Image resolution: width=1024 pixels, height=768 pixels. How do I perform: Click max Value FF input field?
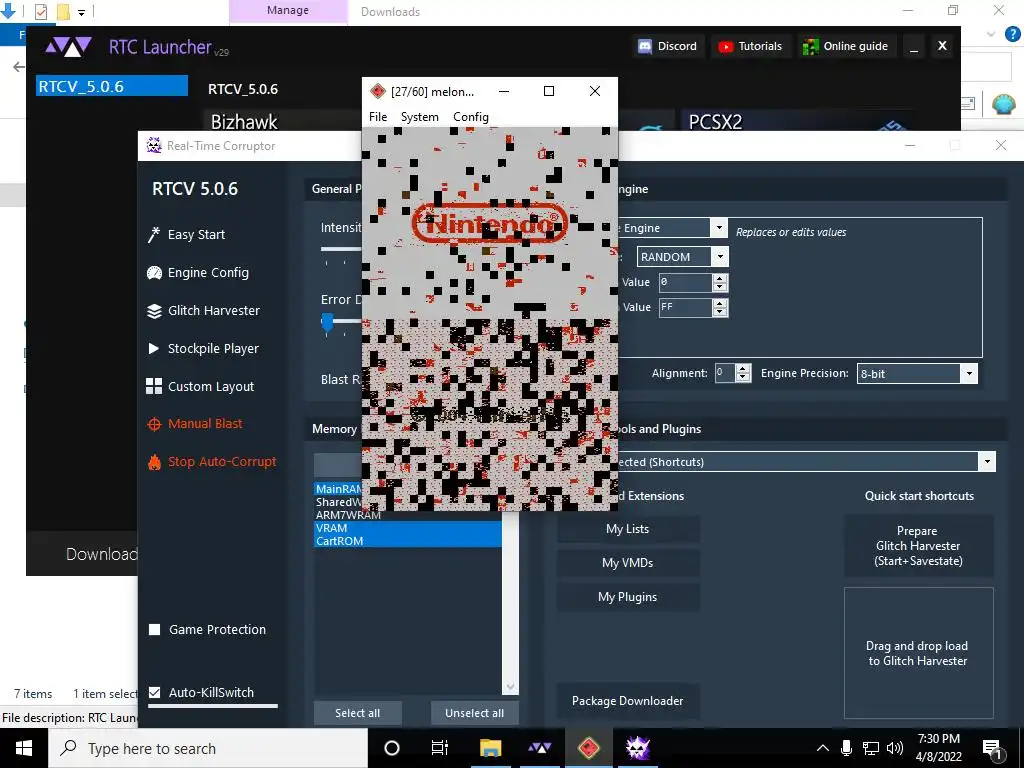pyautogui.click(x=685, y=307)
